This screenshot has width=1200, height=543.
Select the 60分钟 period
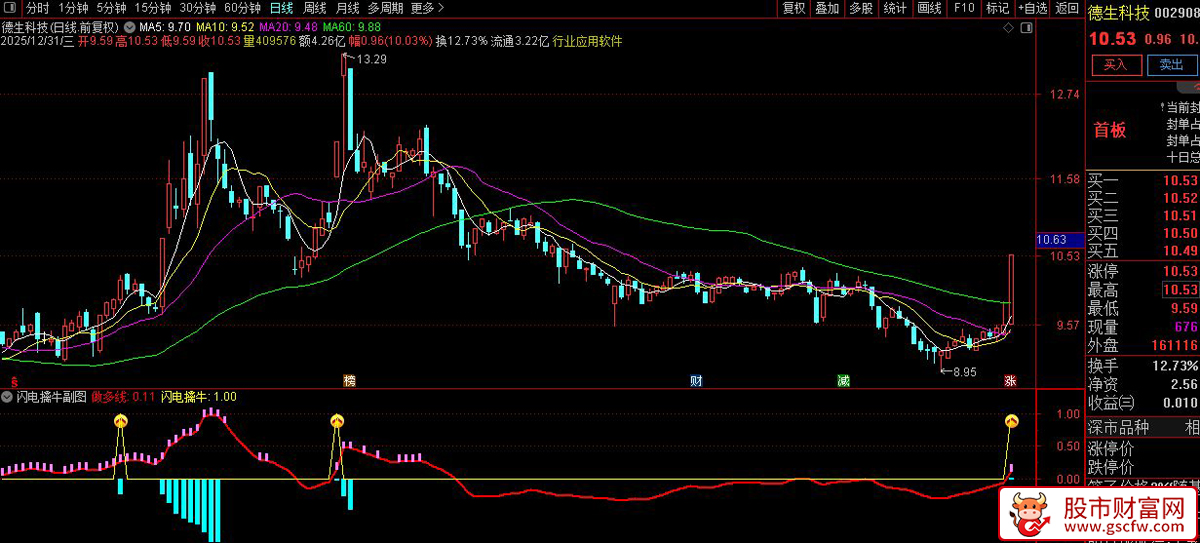[243, 8]
